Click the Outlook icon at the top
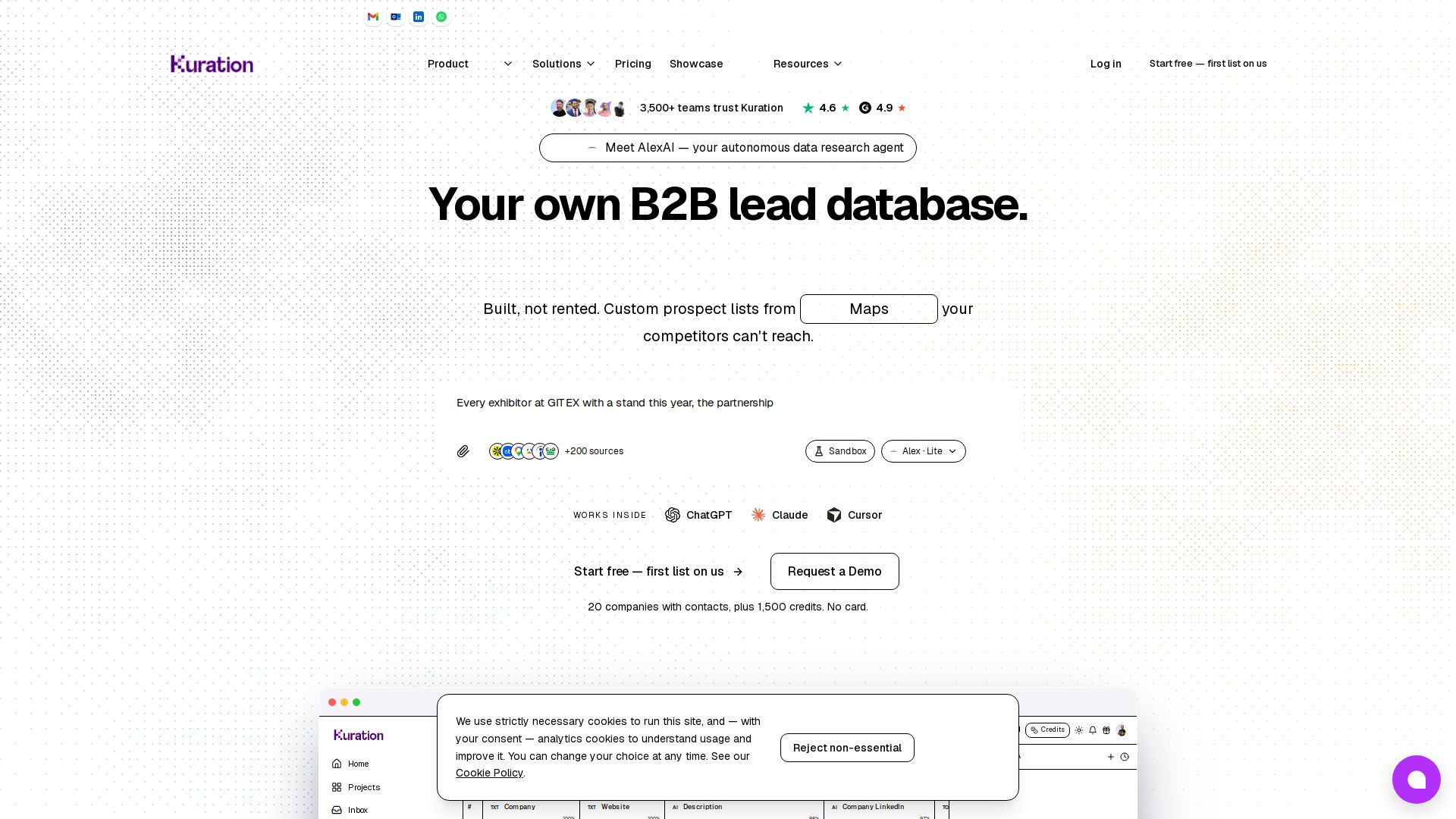1456x819 pixels. click(395, 17)
